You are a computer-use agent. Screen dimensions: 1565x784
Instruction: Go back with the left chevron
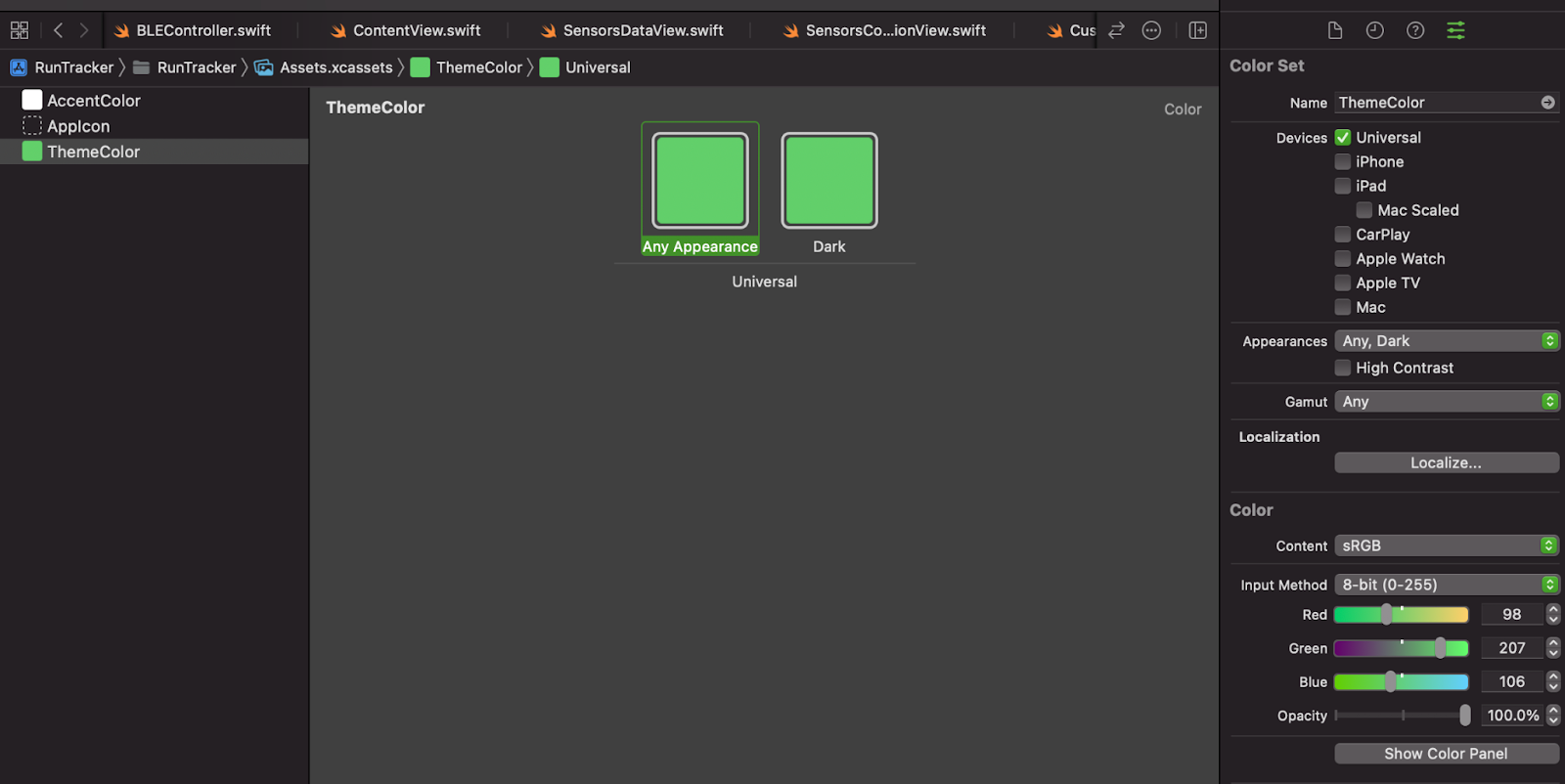tap(59, 30)
